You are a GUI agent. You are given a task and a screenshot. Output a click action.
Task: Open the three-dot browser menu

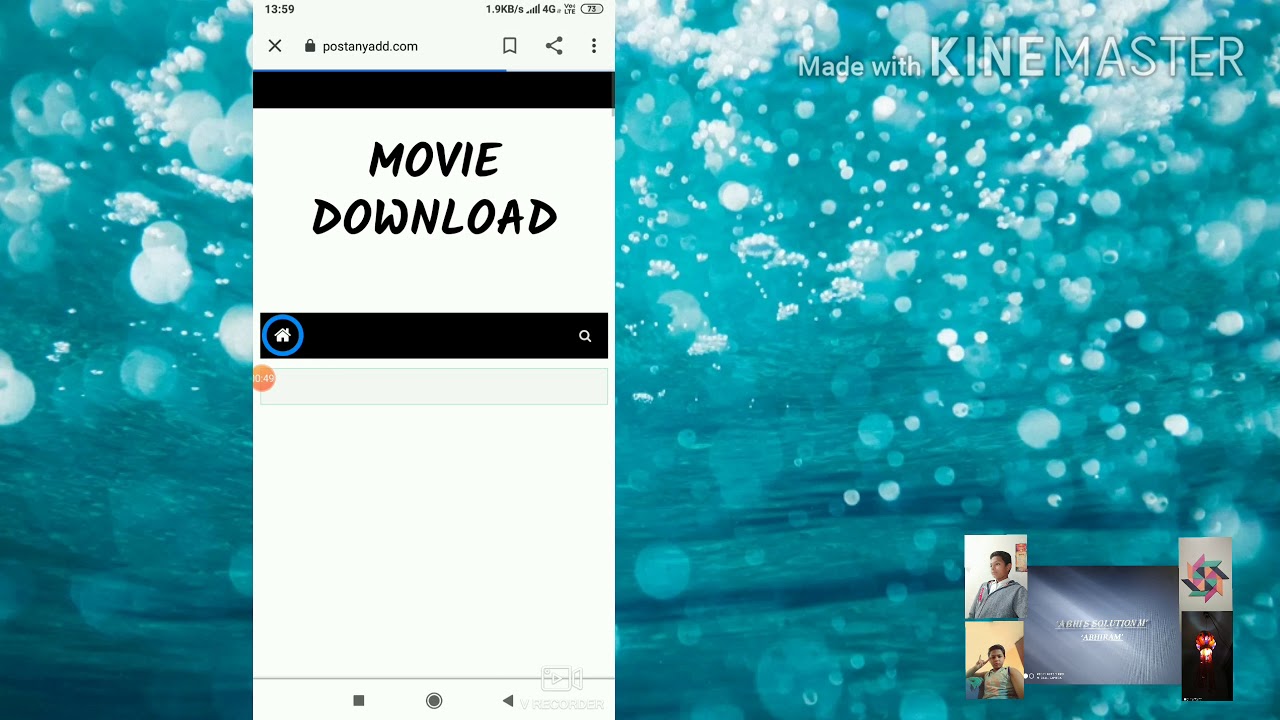(x=594, y=46)
